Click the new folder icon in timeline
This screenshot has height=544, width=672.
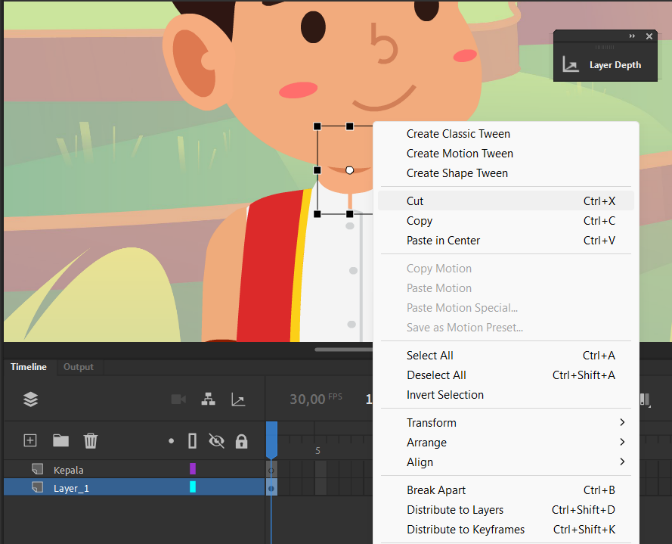pos(61,440)
